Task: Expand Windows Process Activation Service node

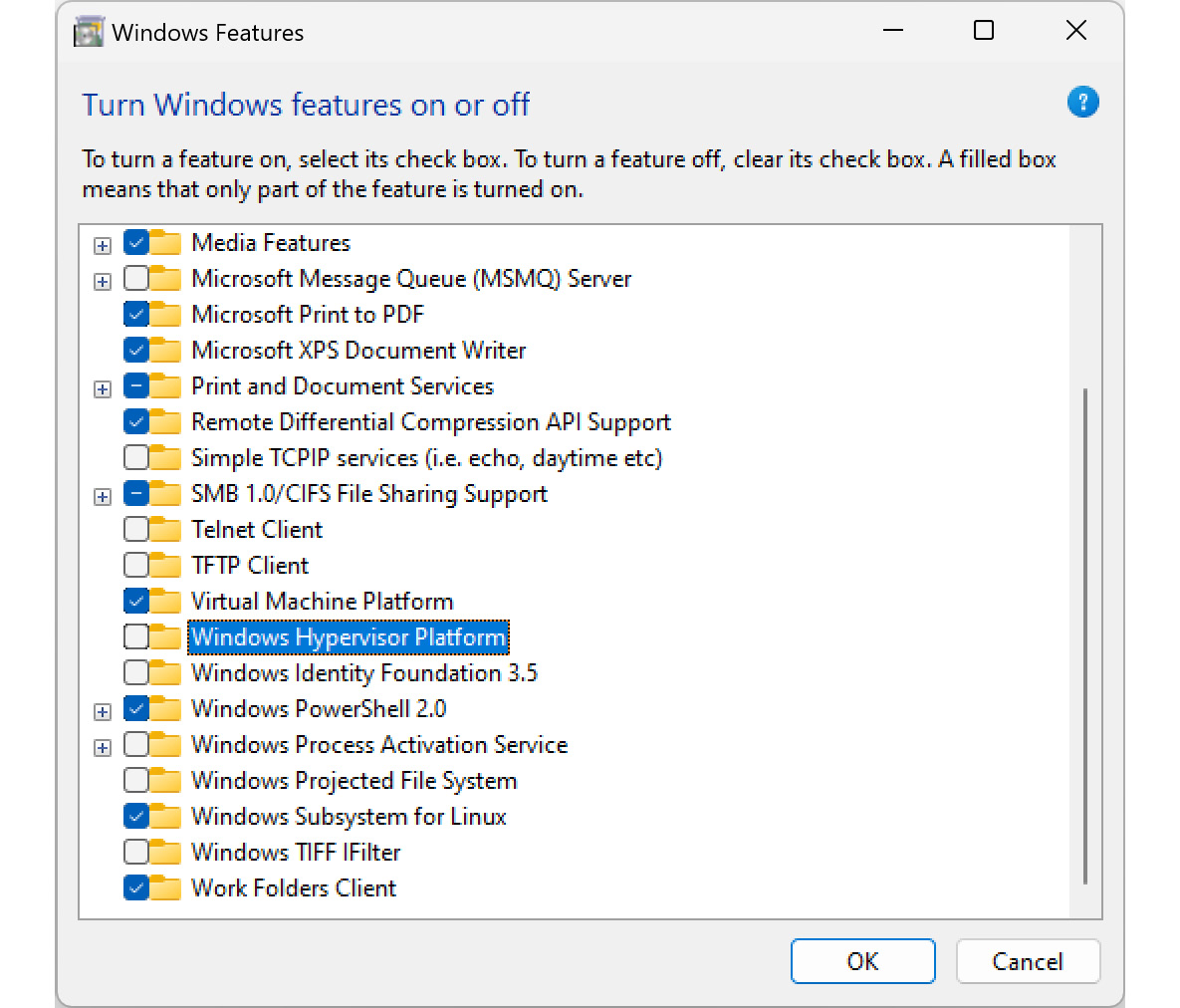Action: point(103,747)
